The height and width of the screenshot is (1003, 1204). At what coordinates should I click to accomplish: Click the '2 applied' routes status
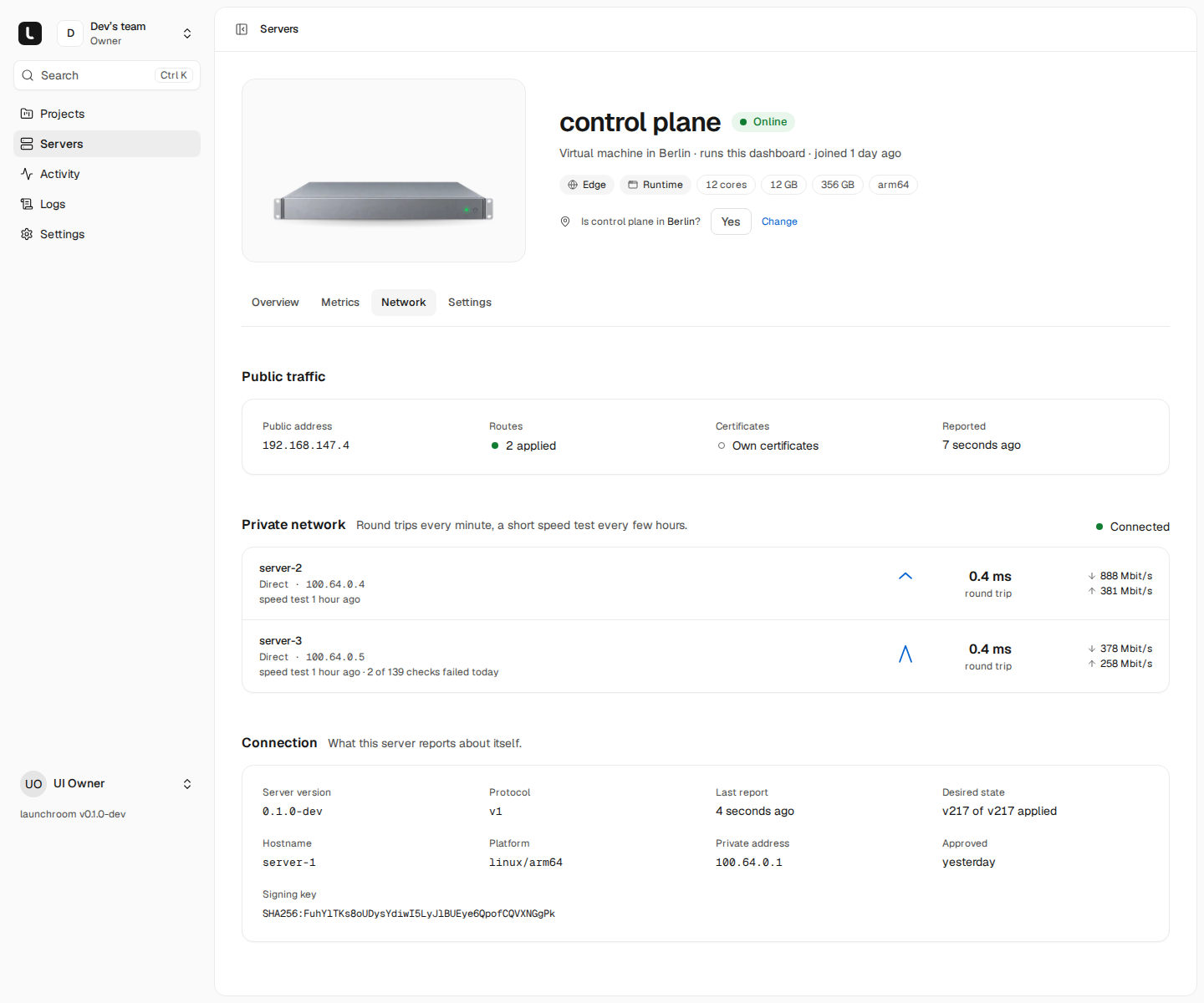(523, 445)
